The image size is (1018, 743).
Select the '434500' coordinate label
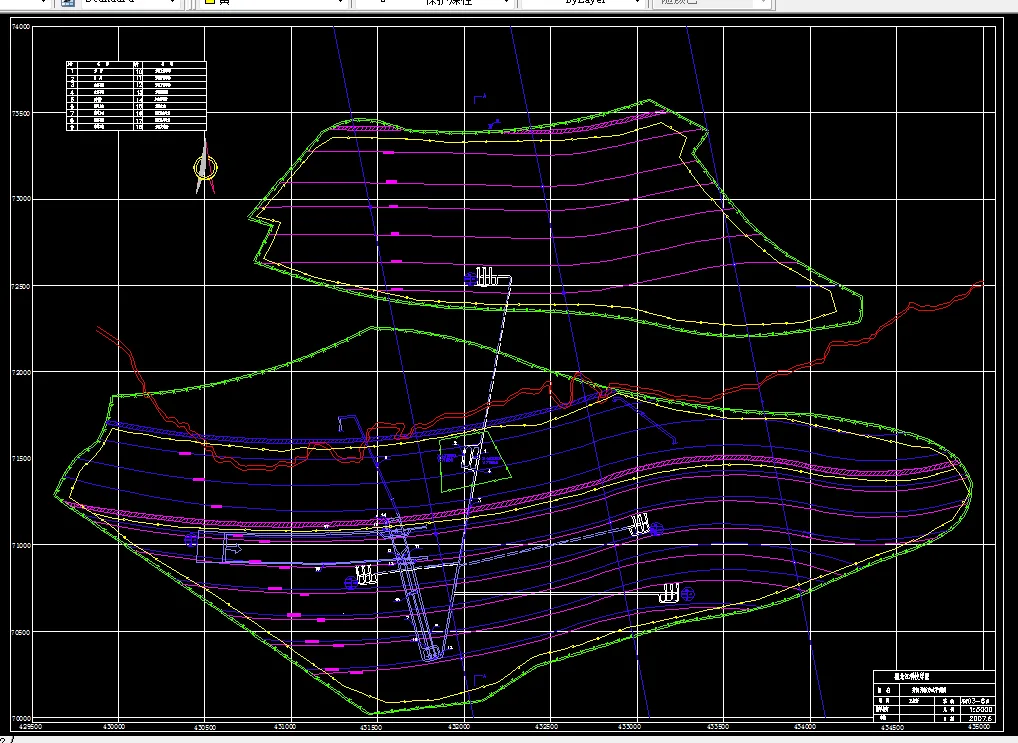click(891, 727)
